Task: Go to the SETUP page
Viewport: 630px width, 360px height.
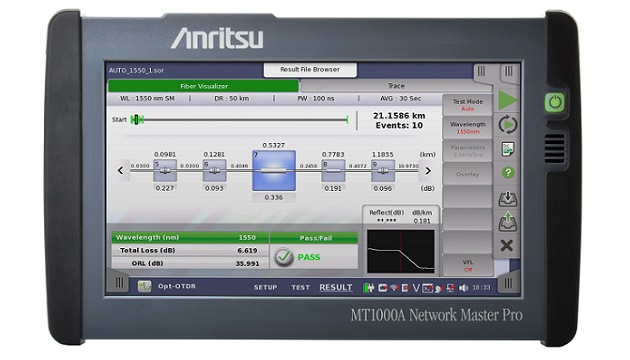Action: 265,288
